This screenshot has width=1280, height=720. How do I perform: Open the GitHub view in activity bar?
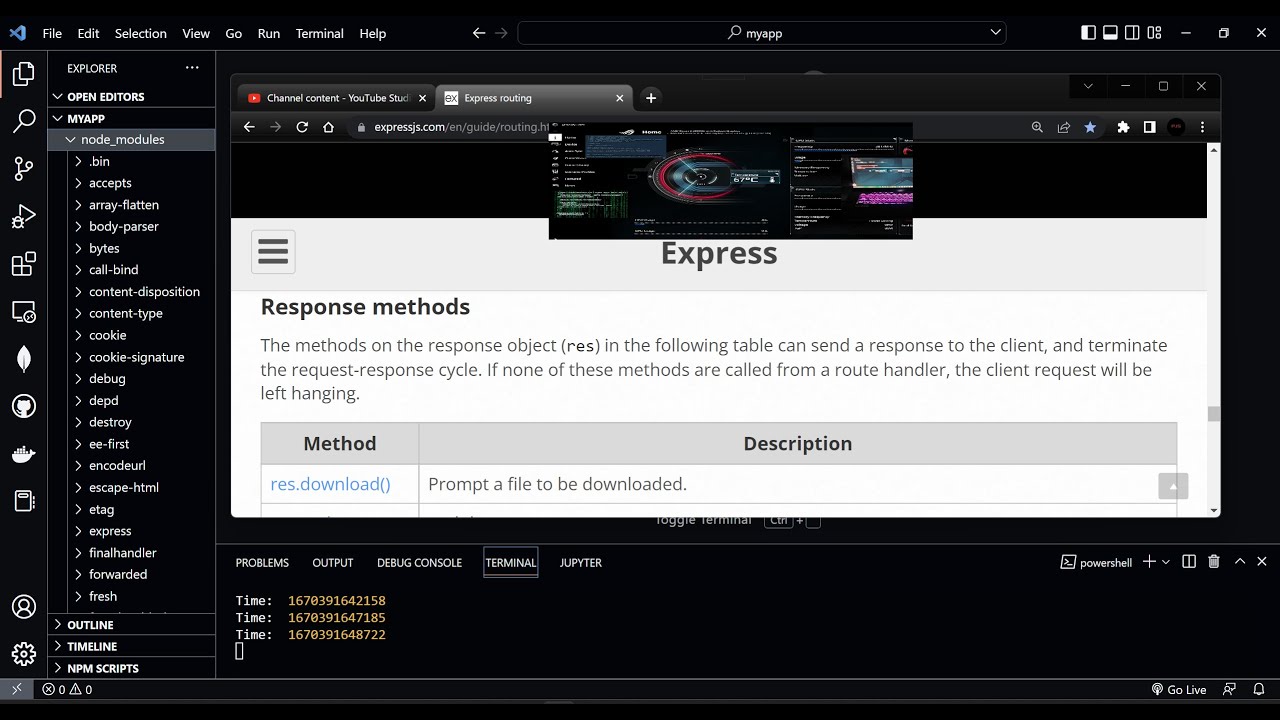pyautogui.click(x=24, y=406)
